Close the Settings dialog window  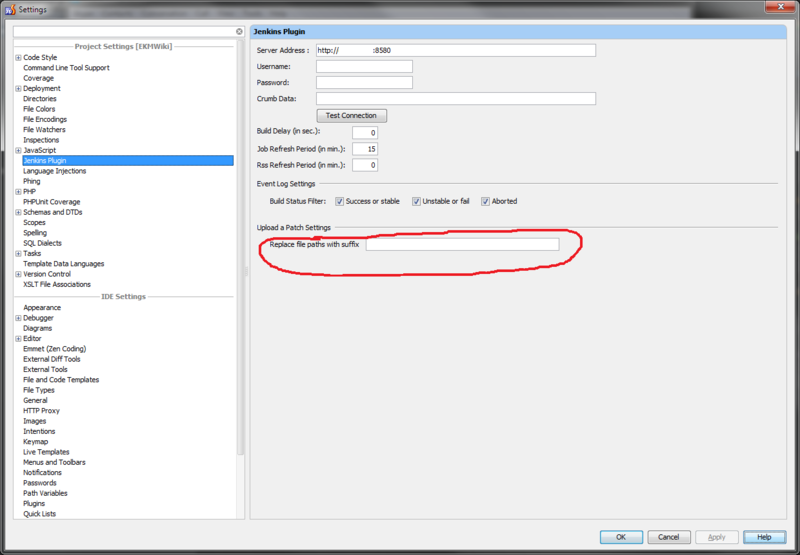780,7
